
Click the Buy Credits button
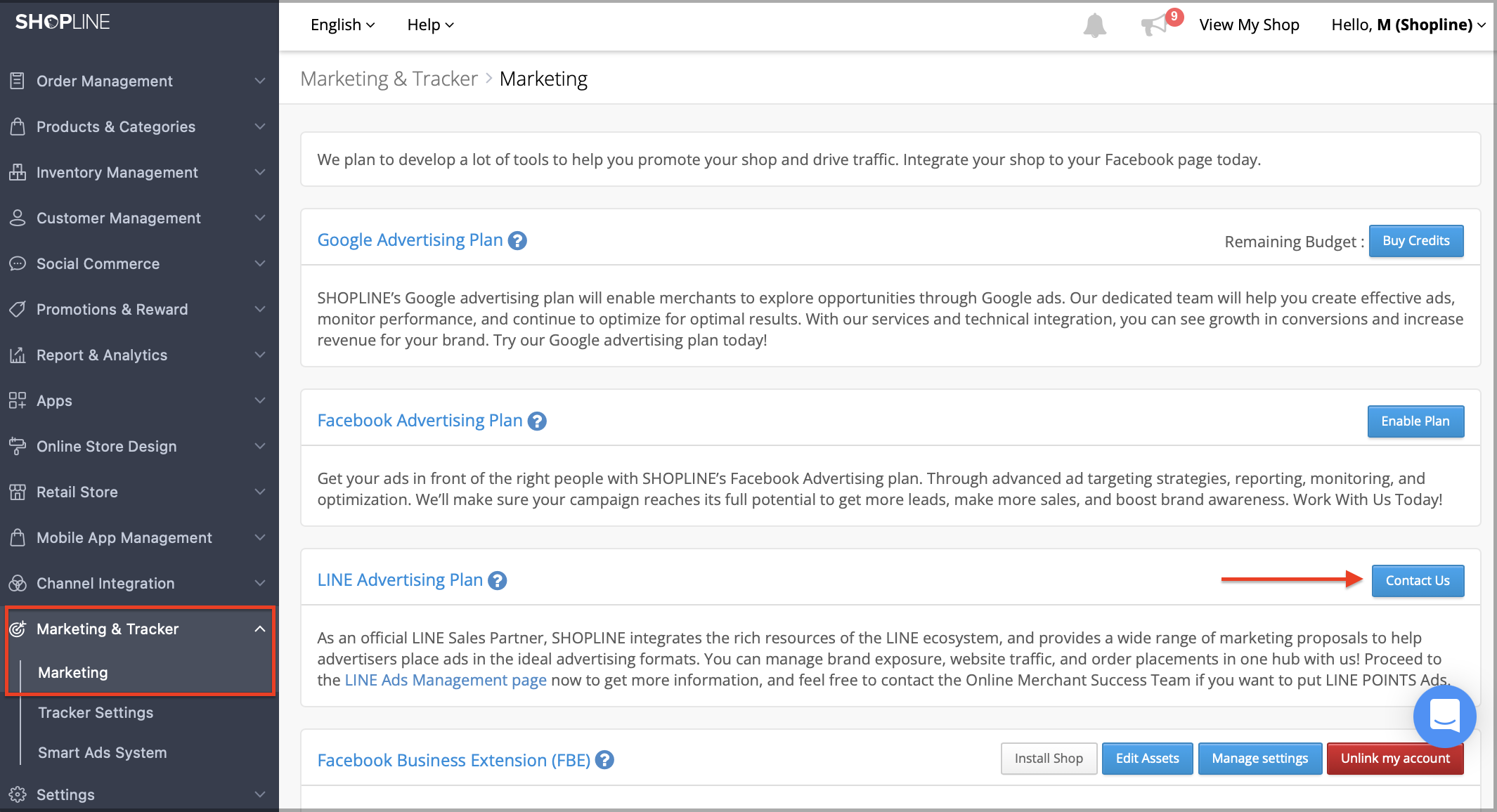coord(1416,241)
